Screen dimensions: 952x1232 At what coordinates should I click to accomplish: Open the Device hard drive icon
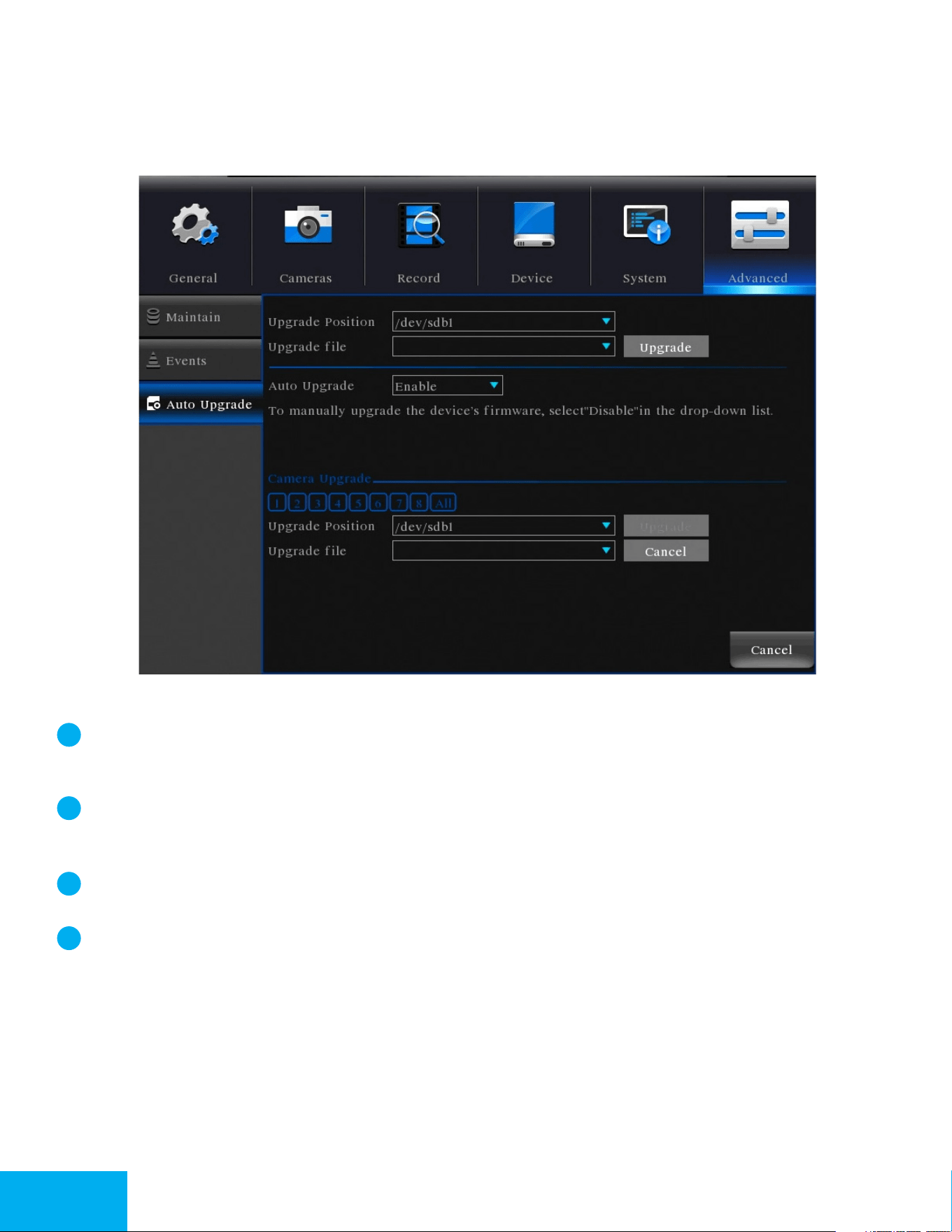pos(534,225)
